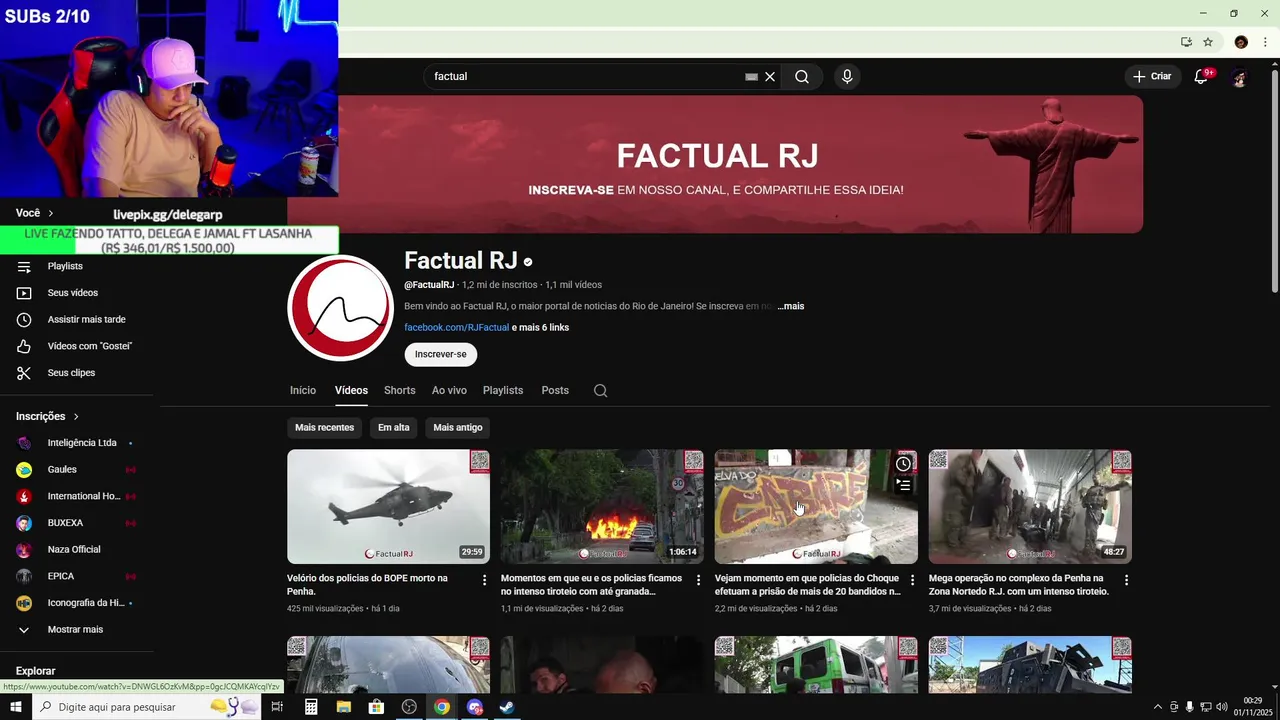Filter videos by Em alta
Image resolution: width=1280 pixels, height=720 pixels.
(x=394, y=428)
